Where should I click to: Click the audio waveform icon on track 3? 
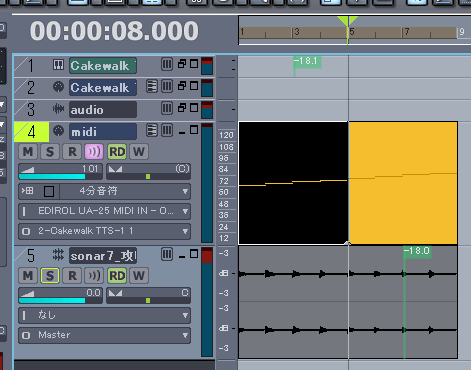[x=58, y=109]
